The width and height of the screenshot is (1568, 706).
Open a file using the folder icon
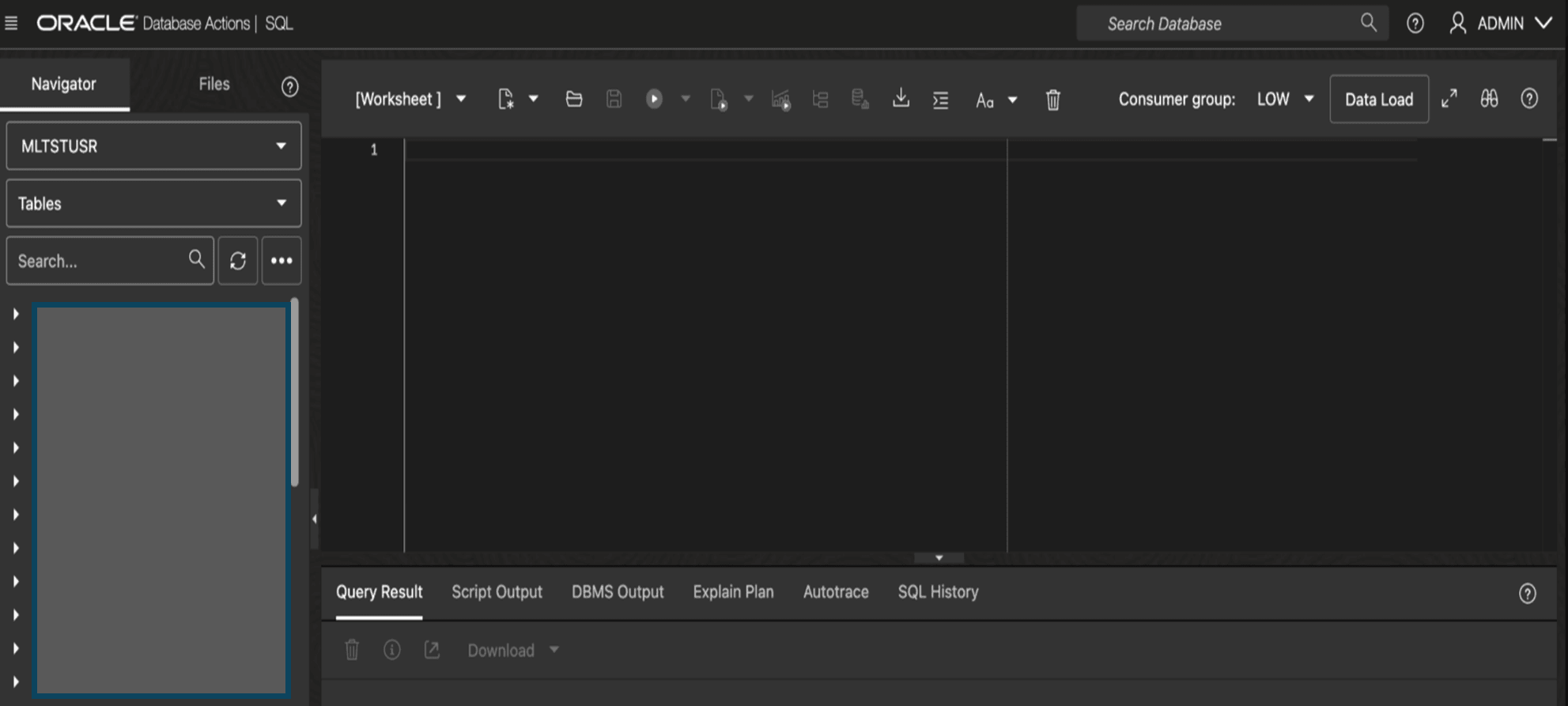574,99
